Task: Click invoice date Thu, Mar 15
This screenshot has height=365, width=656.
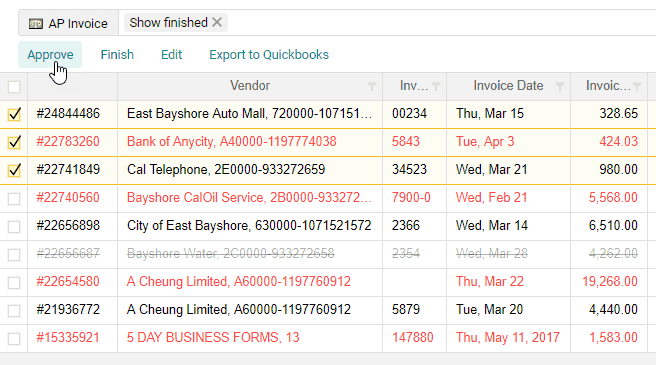Action: click(490, 113)
